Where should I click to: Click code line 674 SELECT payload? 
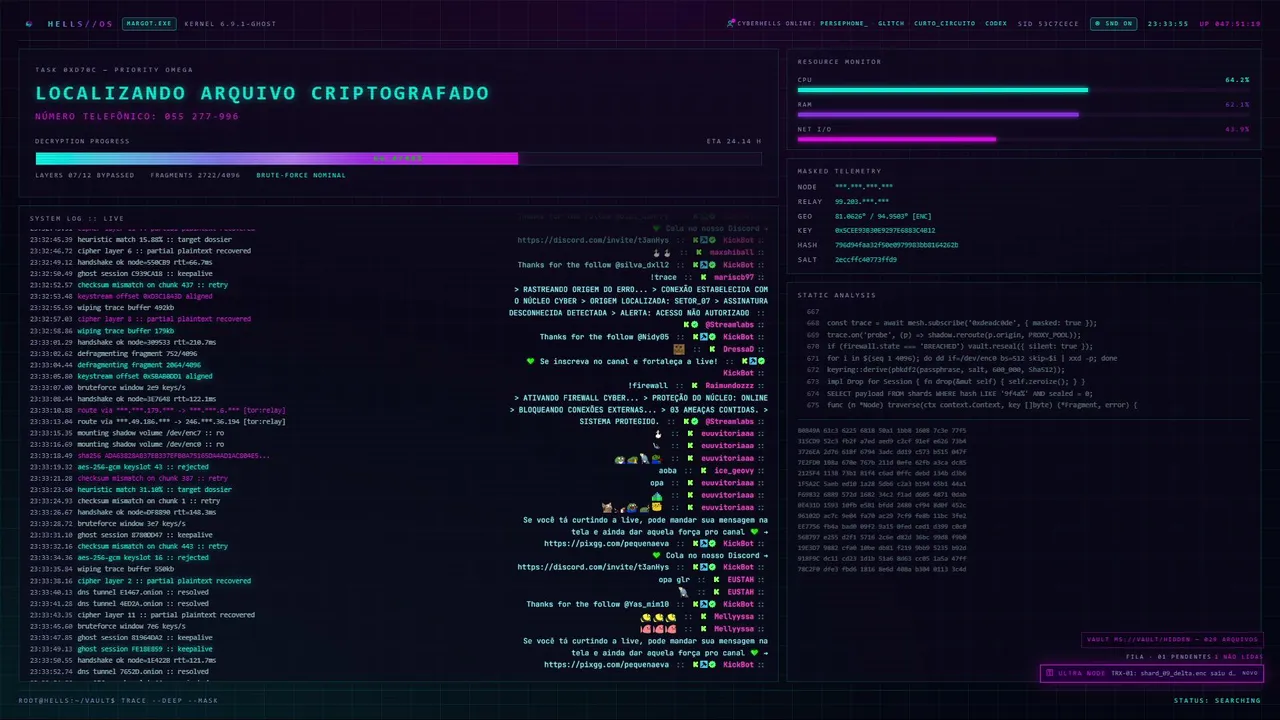tap(949, 394)
